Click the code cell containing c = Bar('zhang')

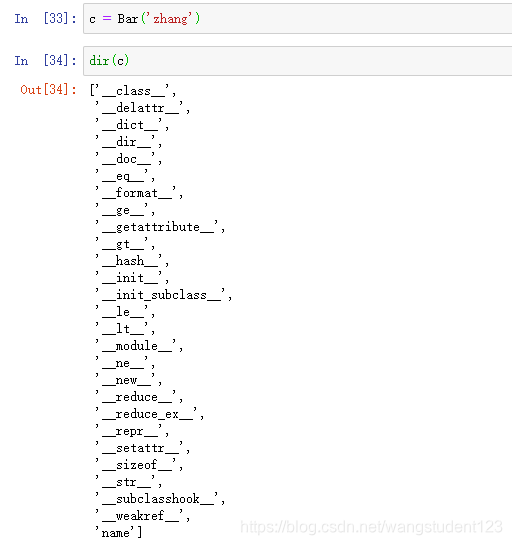tap(298, 18)
